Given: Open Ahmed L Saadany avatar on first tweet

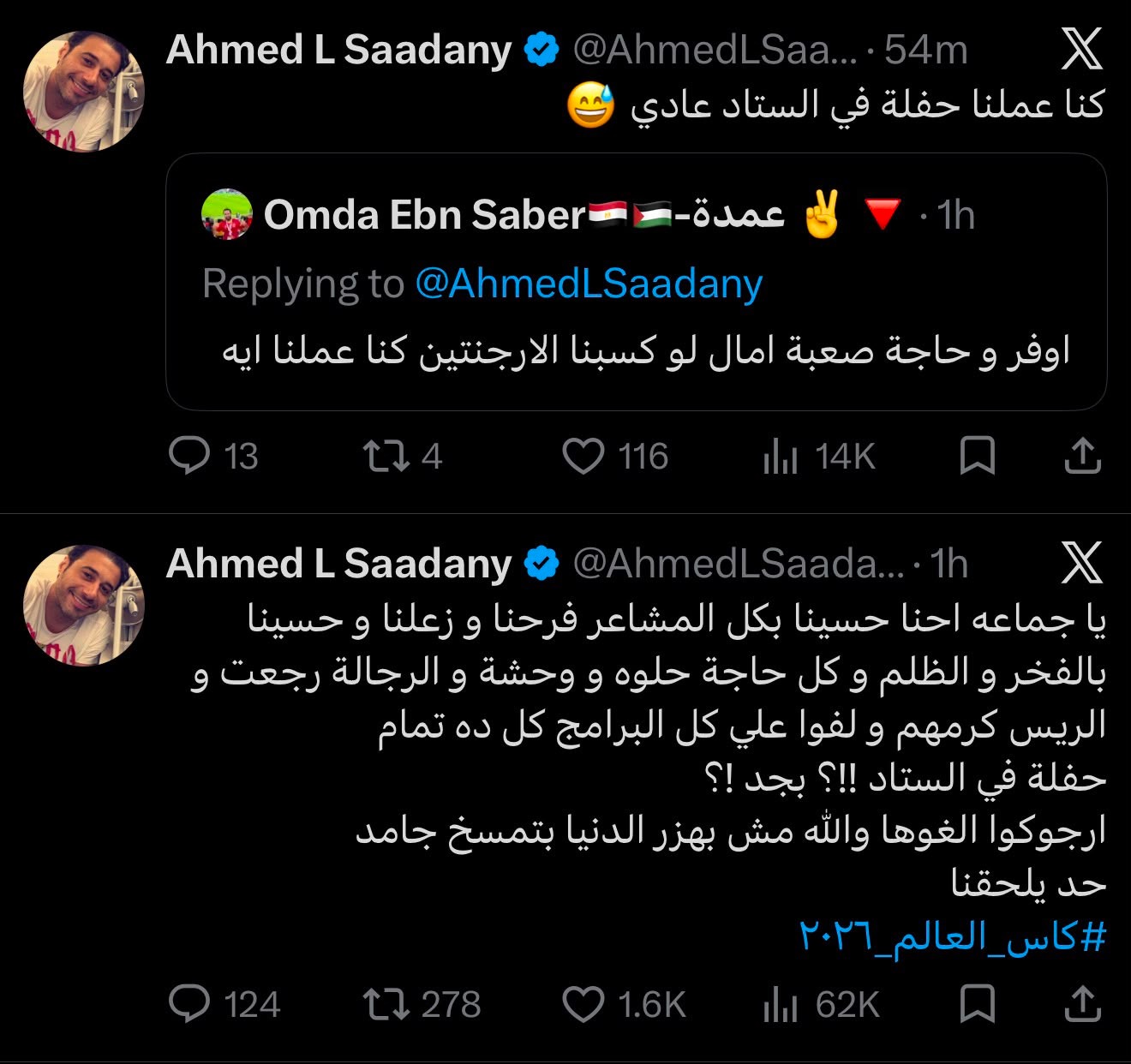Looking at the screenshot, I should click(84, 92).
